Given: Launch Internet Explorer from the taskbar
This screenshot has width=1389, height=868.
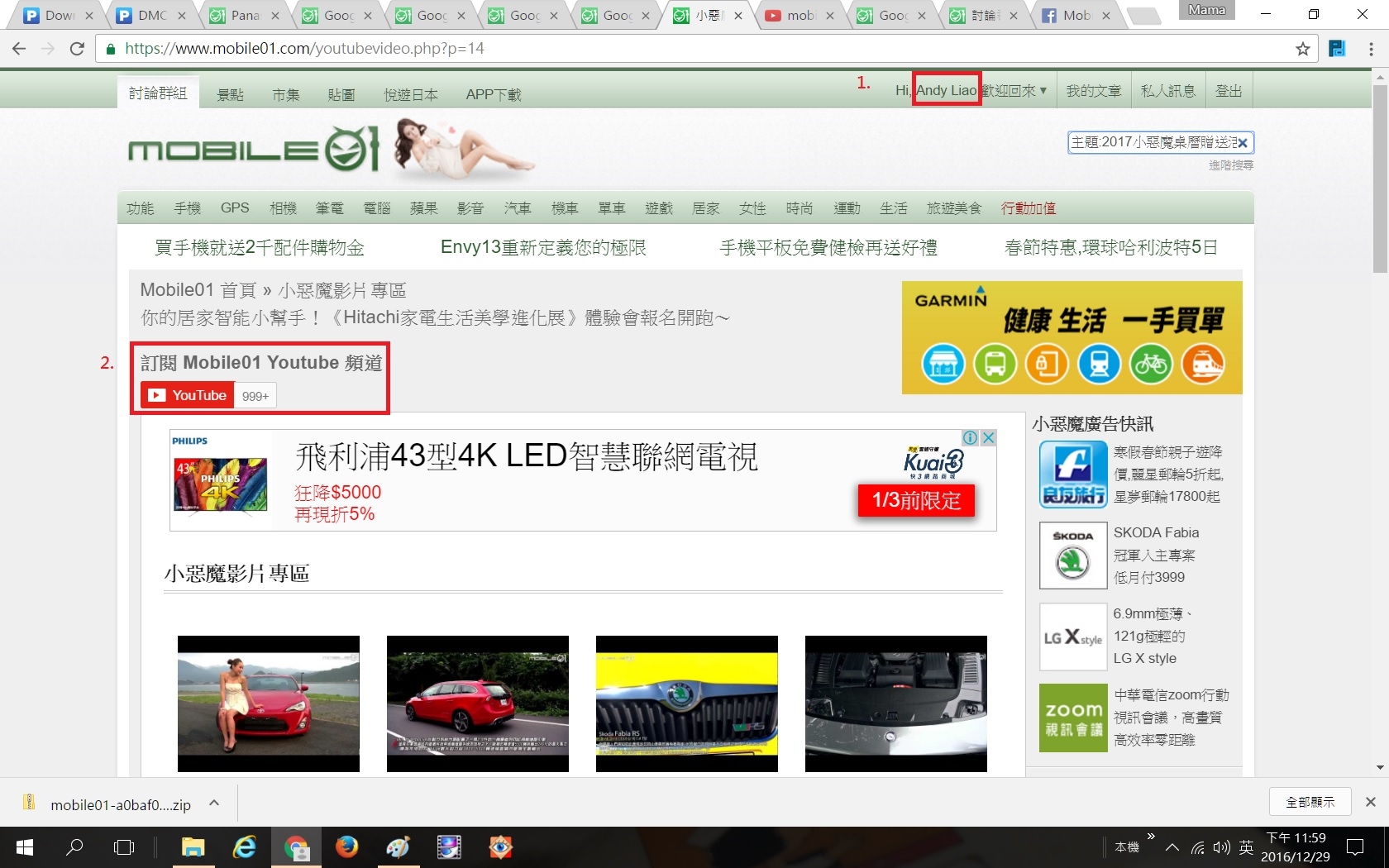Looking at the screenshot, I should tap(244, 847).
